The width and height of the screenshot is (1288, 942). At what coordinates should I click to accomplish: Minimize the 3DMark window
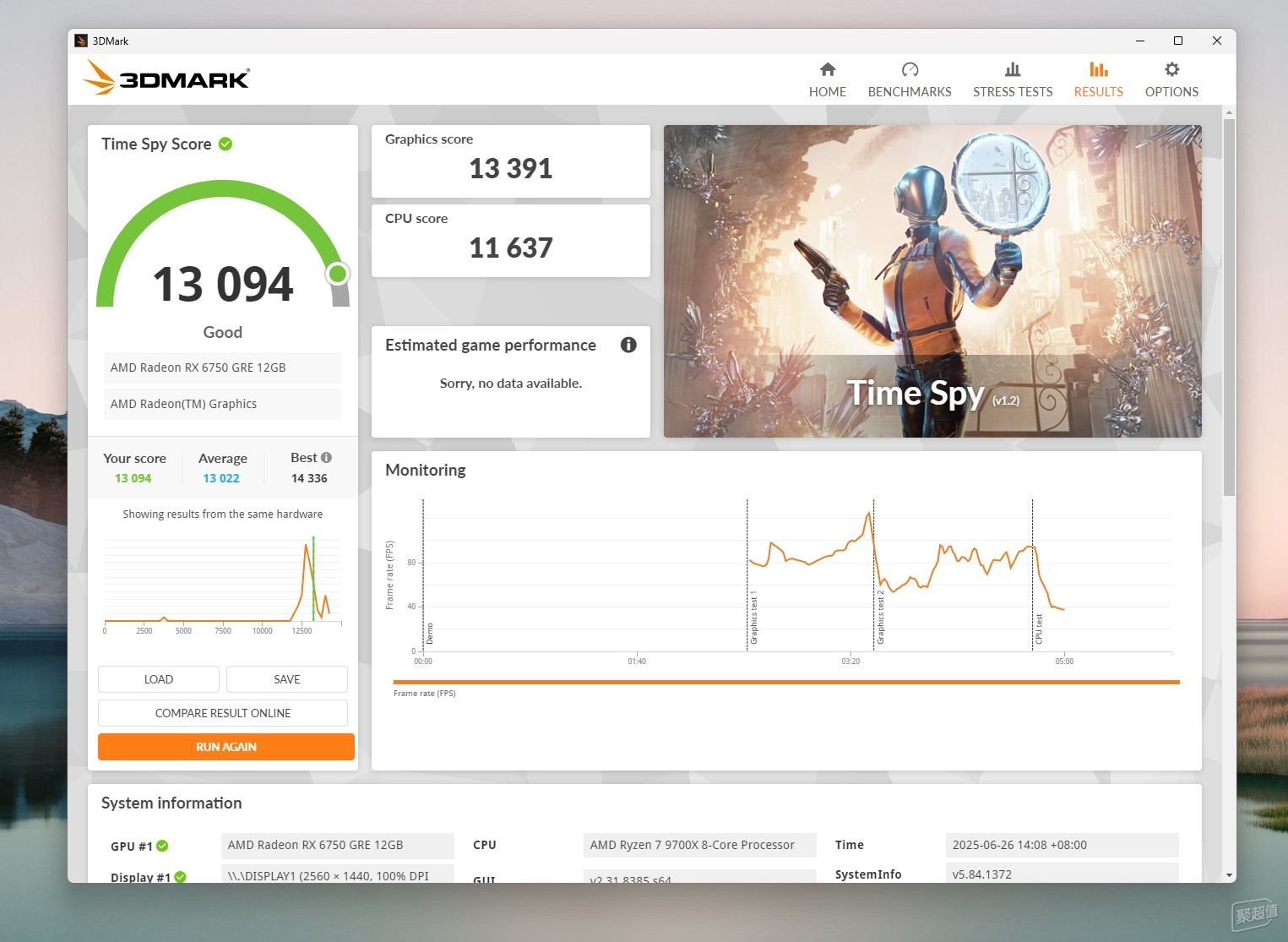point(1140,41)
